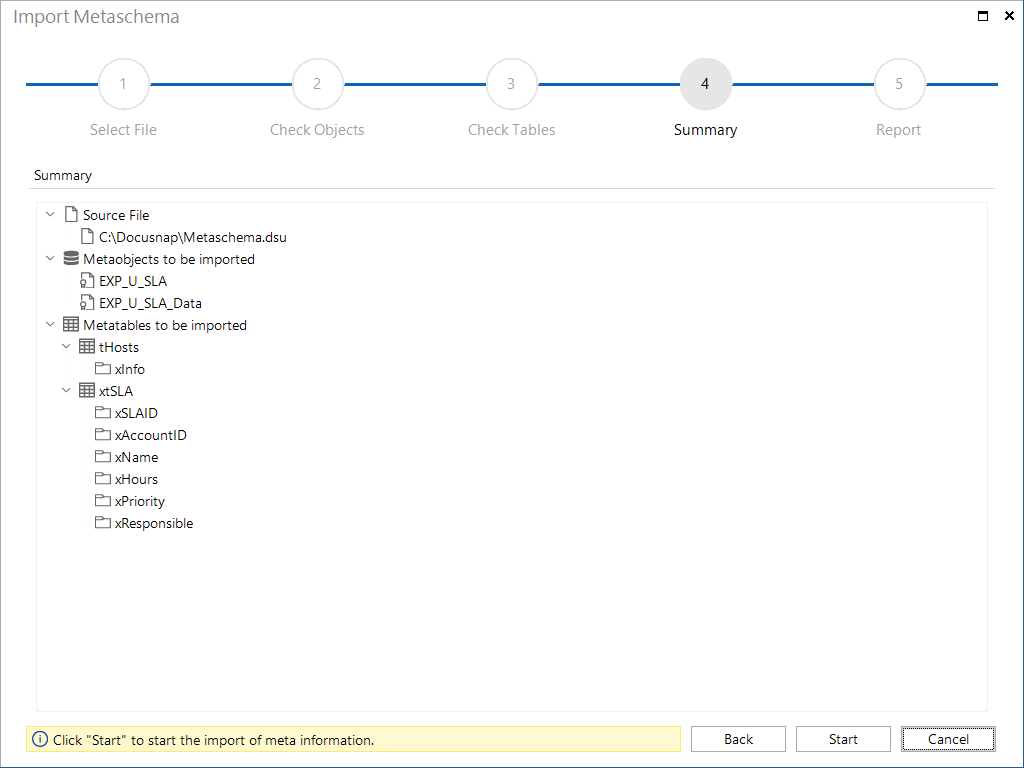This screenshot has height=768, width=1024.
Task: Switch to the Check Objects step
Action: [x=317, y=84]
